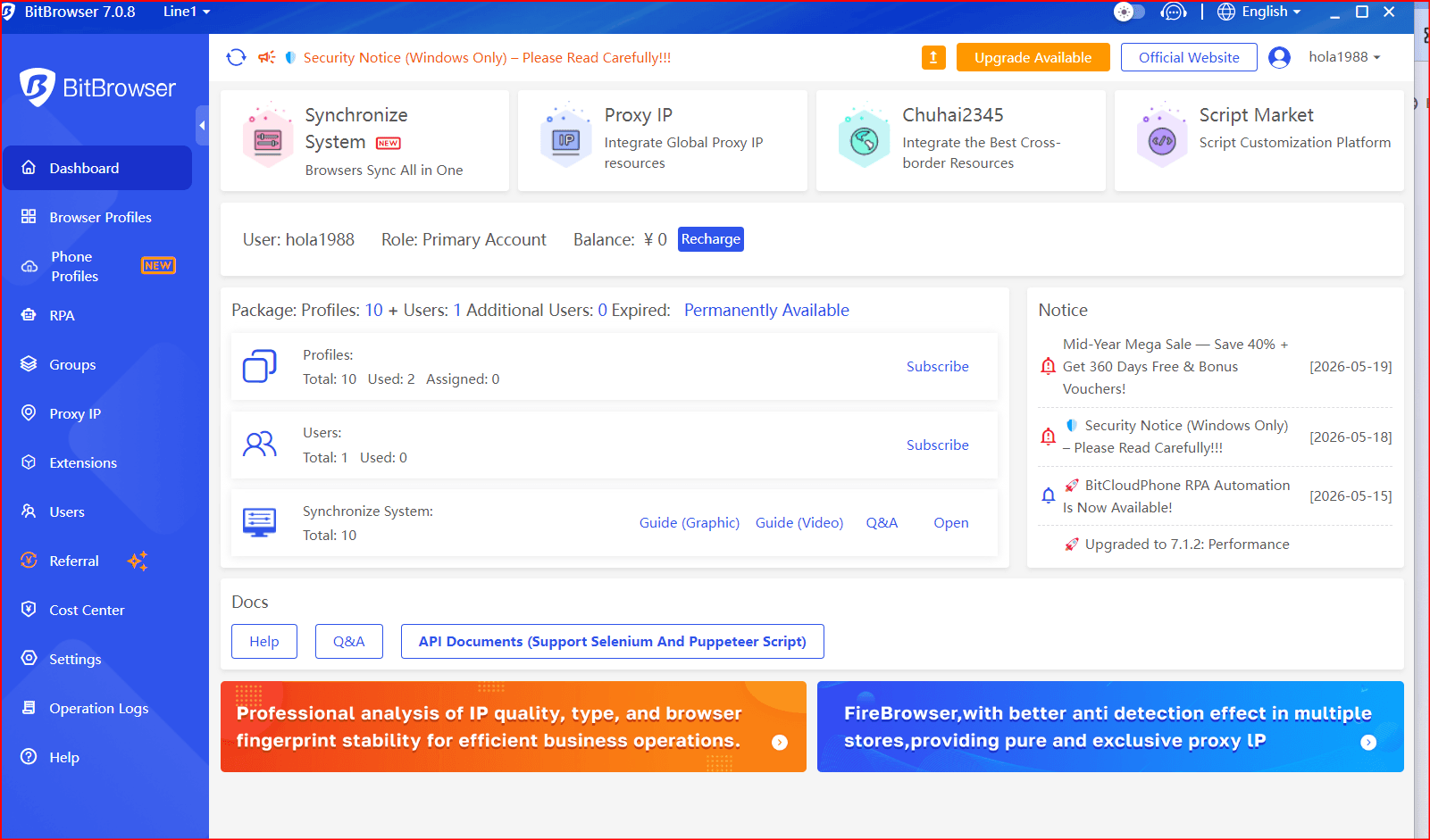Image resolution: width=1430 pixels, height=840 pixels.
Task: Click the Users people icon in package panel
Action: 260,445
